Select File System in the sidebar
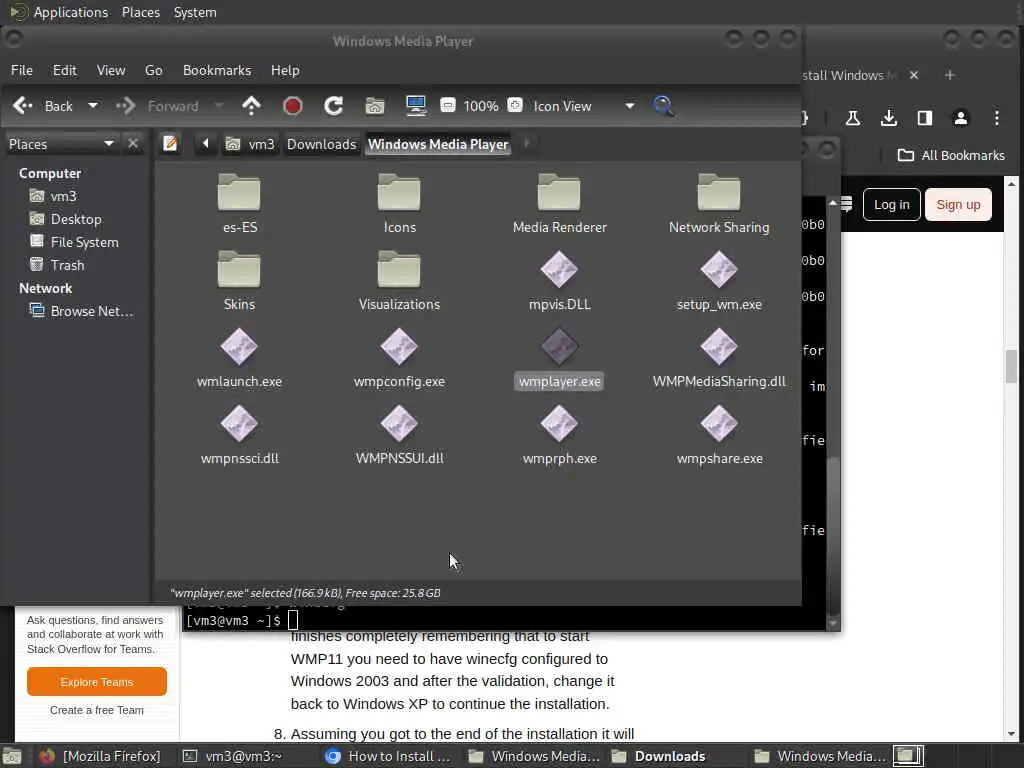The width and height of the screenshot is (1024, 768). pyautogui.click(x=74, y=242)
